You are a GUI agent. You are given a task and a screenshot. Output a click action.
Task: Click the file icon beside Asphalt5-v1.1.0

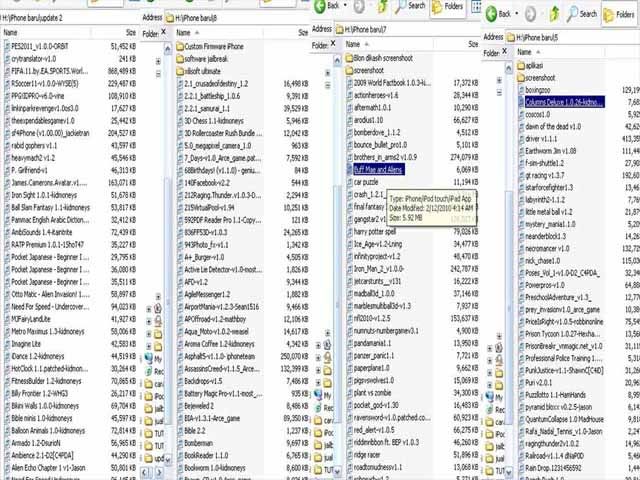tap(180, 356)
